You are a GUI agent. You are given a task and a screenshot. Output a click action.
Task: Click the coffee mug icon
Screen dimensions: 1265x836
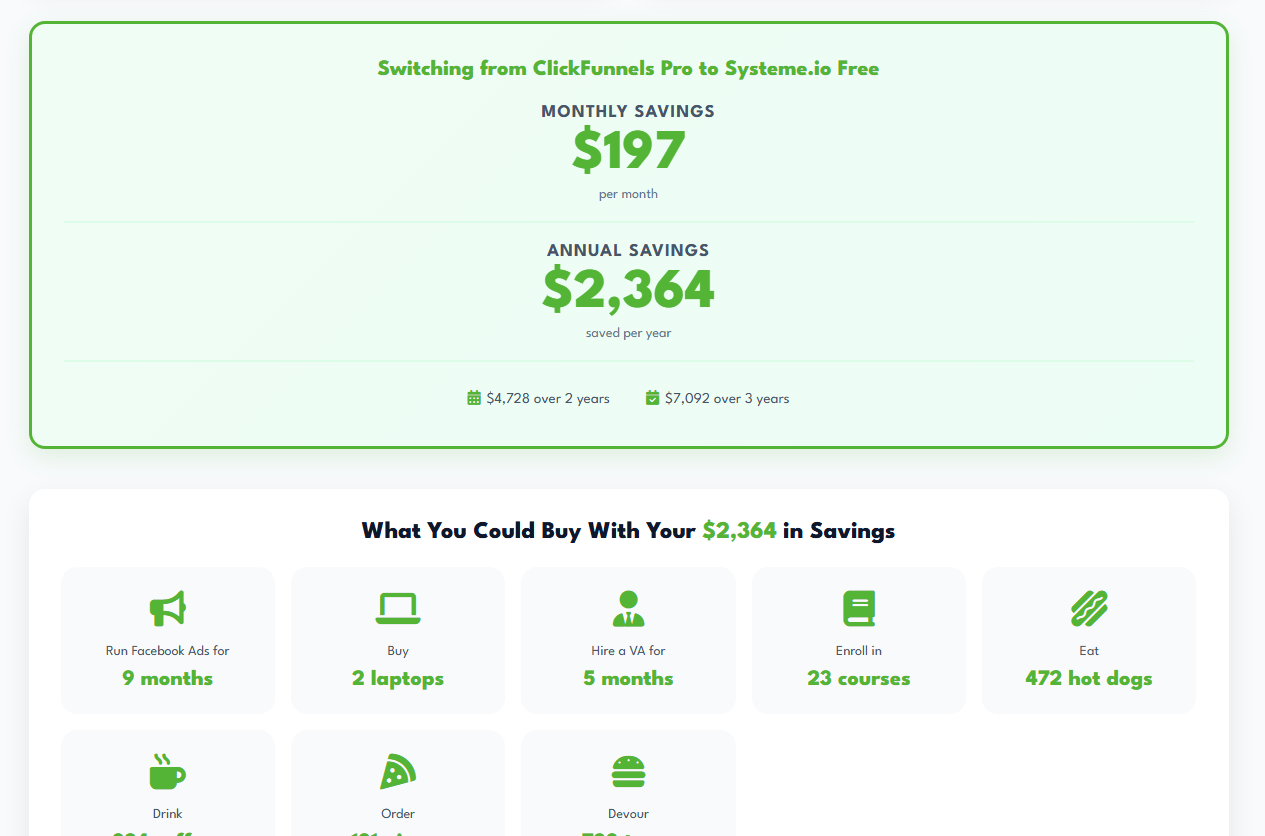click(x=168, y=772)
